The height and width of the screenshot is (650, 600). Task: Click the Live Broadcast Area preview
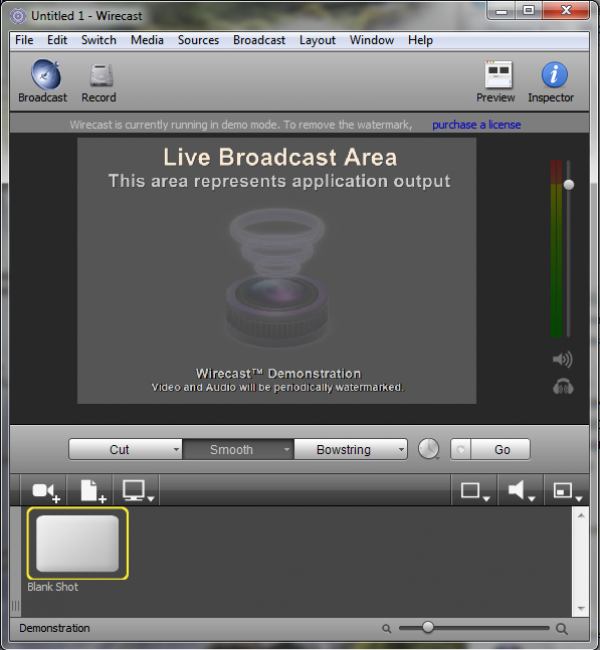(x=277, y=271)
